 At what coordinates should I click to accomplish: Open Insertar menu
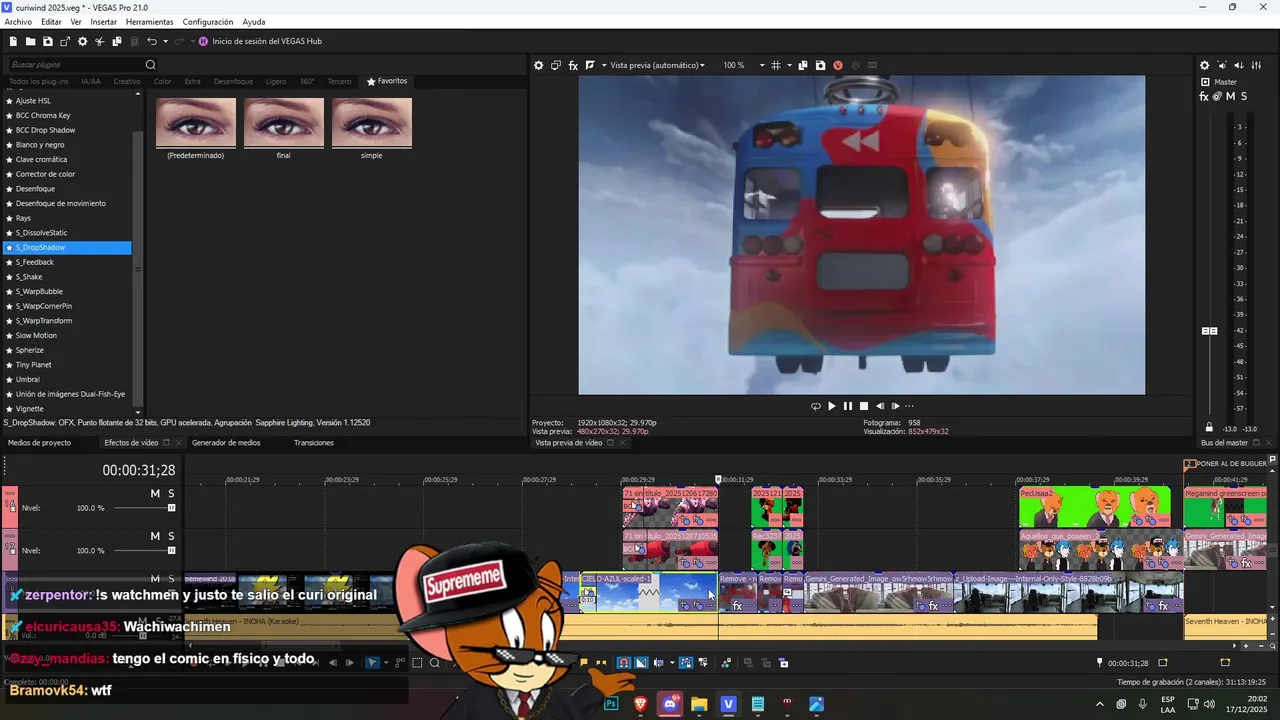(x=103, y=22)
